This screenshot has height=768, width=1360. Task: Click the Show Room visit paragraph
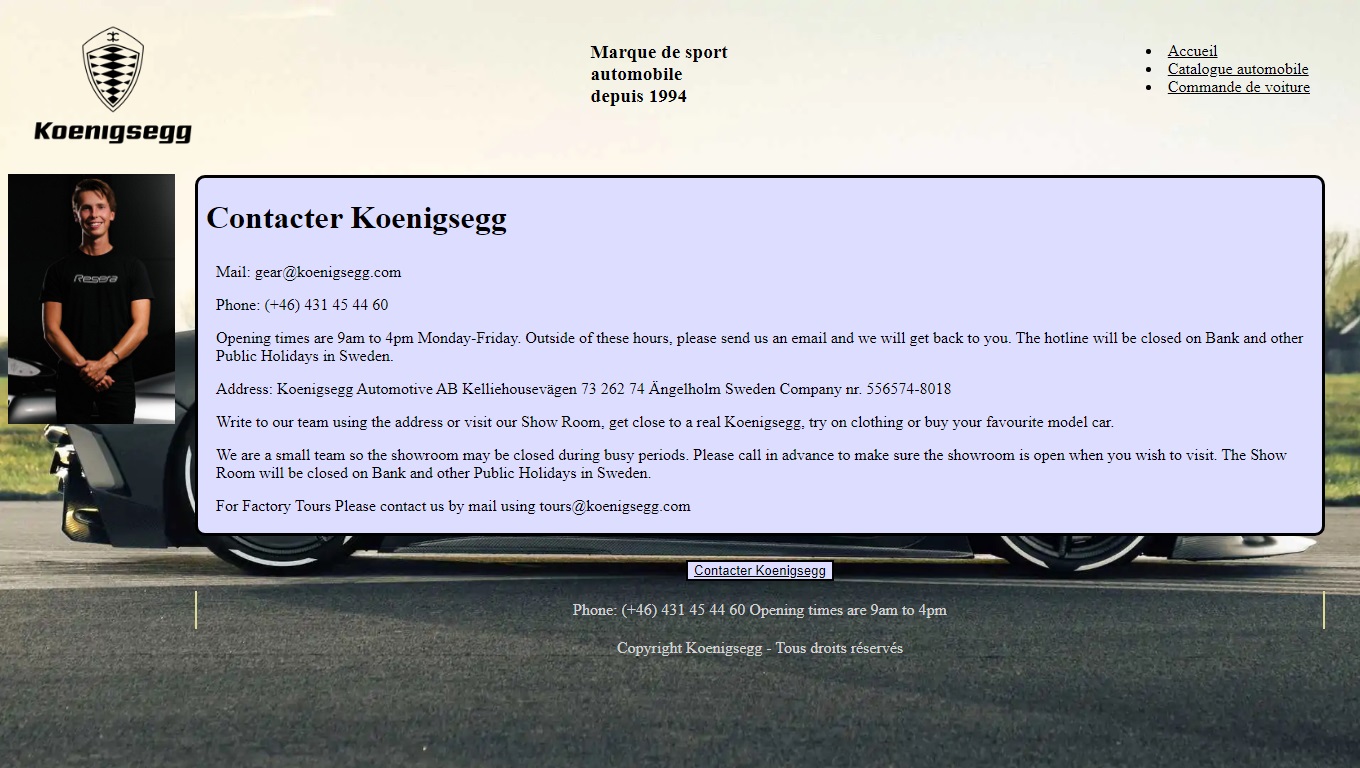pyautogui.click(x=664, y=422)
